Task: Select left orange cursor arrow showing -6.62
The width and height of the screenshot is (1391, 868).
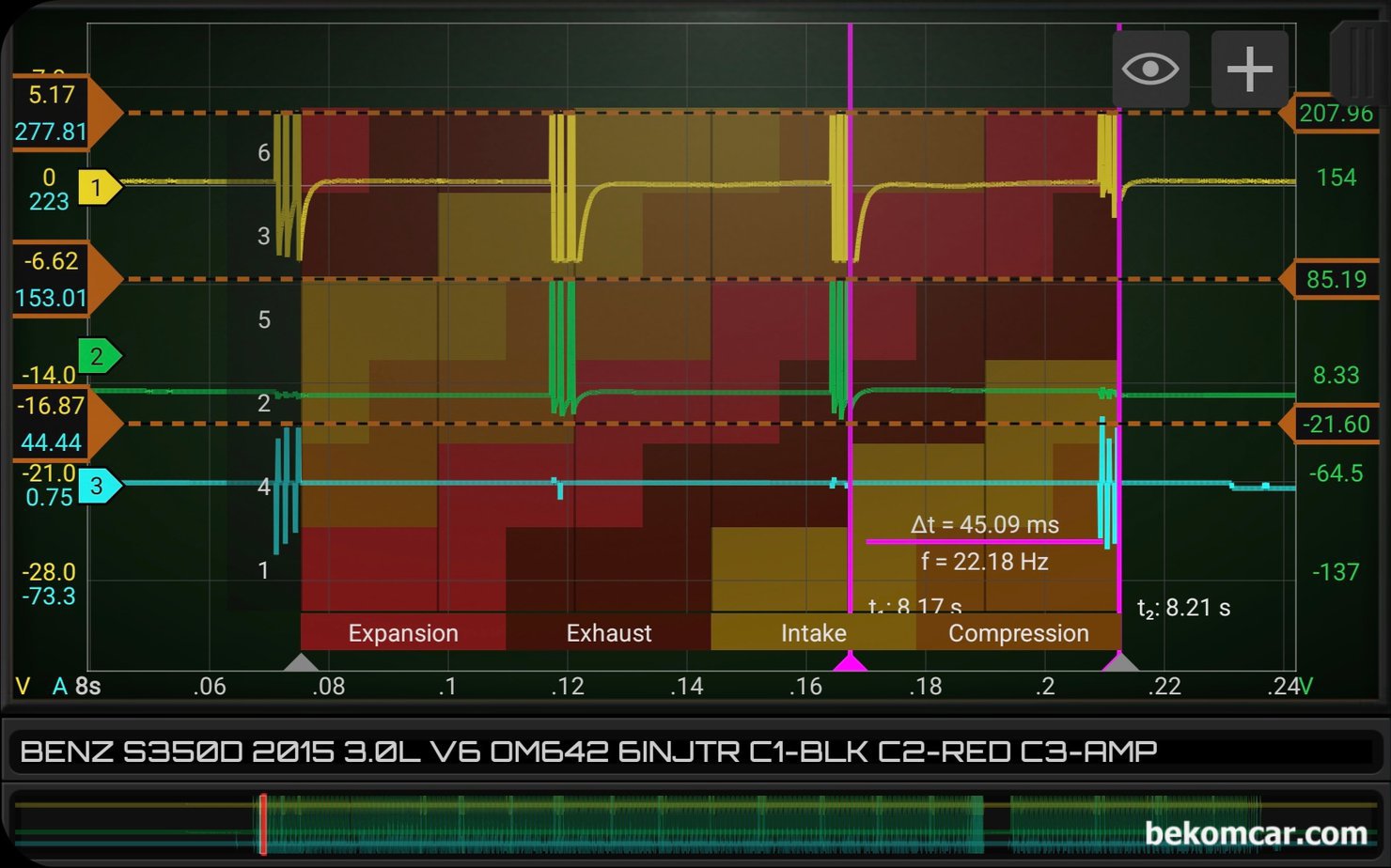Action: point(66,279)
